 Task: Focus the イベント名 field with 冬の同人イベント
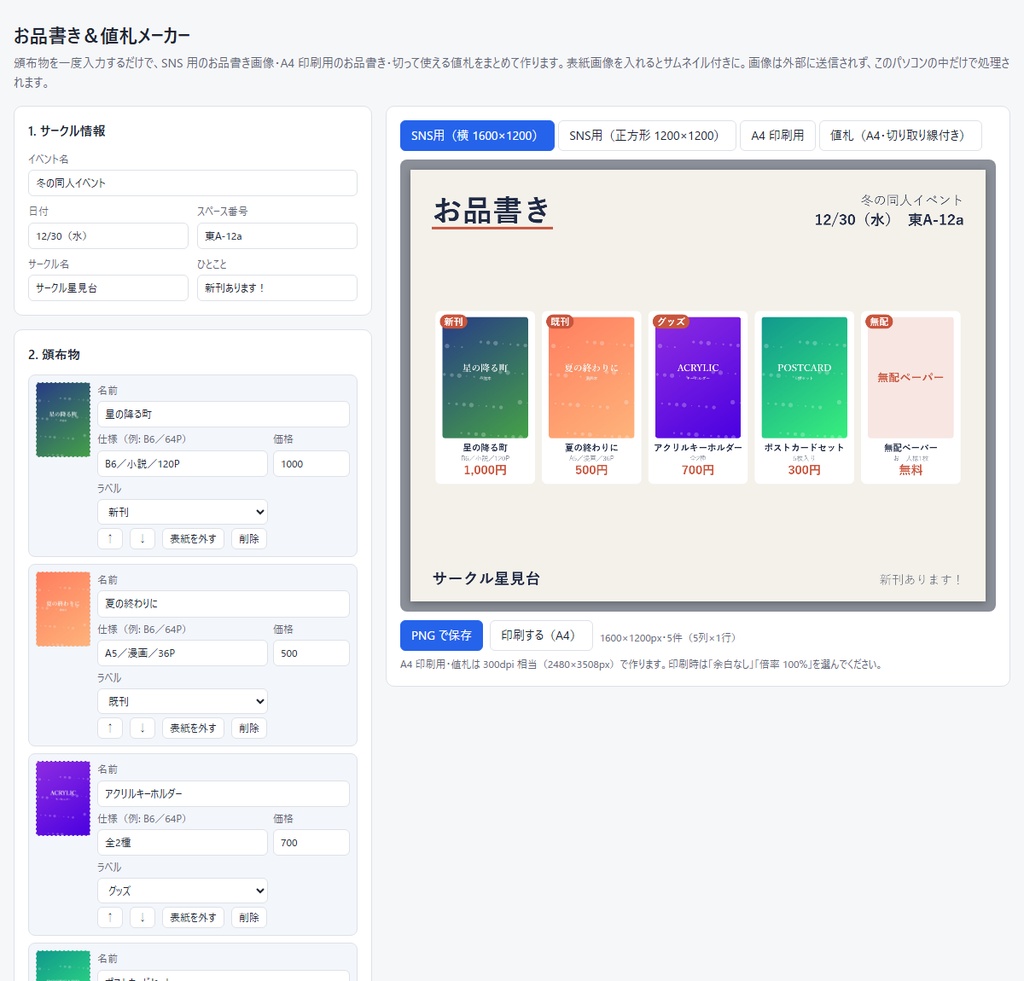pos(193,183)
